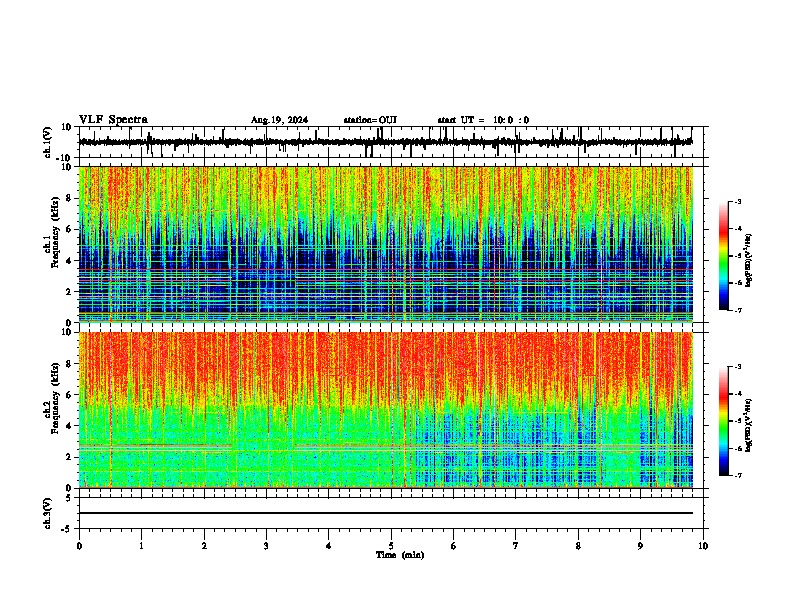Click time axis tick label '5'

(391, 546)
